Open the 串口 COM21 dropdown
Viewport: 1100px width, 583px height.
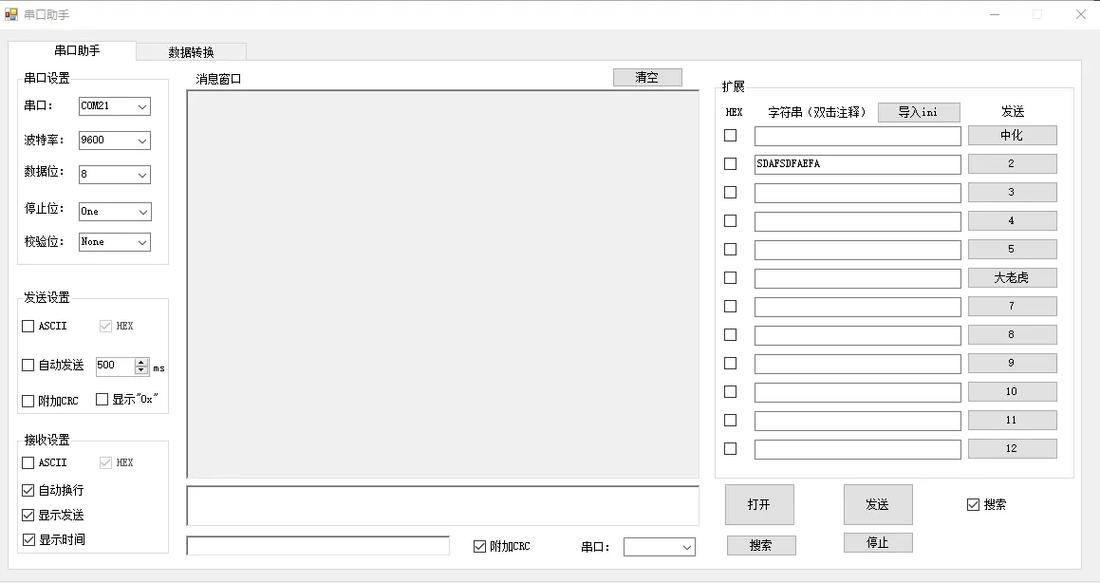click(114, 106)
